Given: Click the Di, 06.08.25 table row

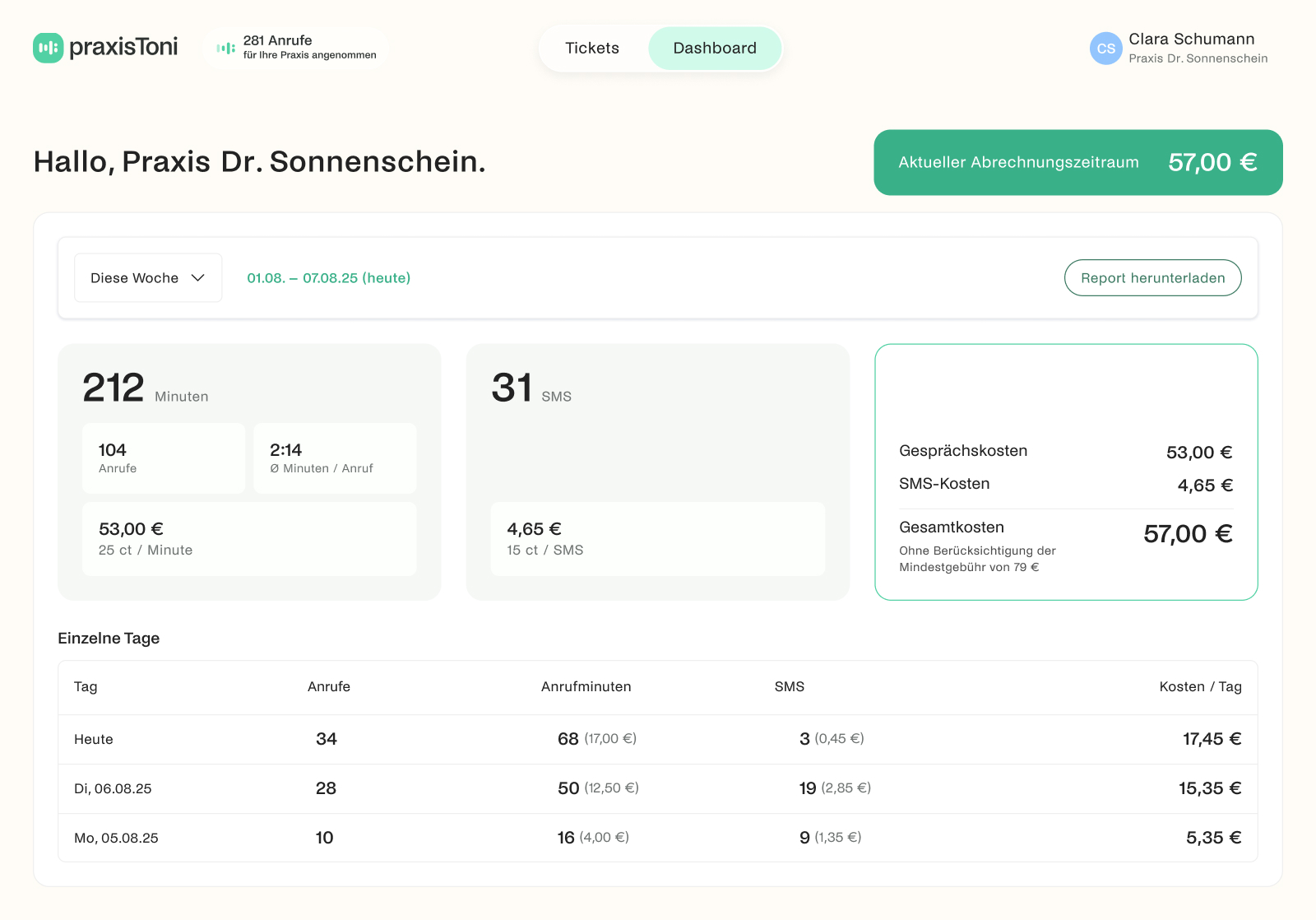Looking at the screenshot, I should (658, 788).
